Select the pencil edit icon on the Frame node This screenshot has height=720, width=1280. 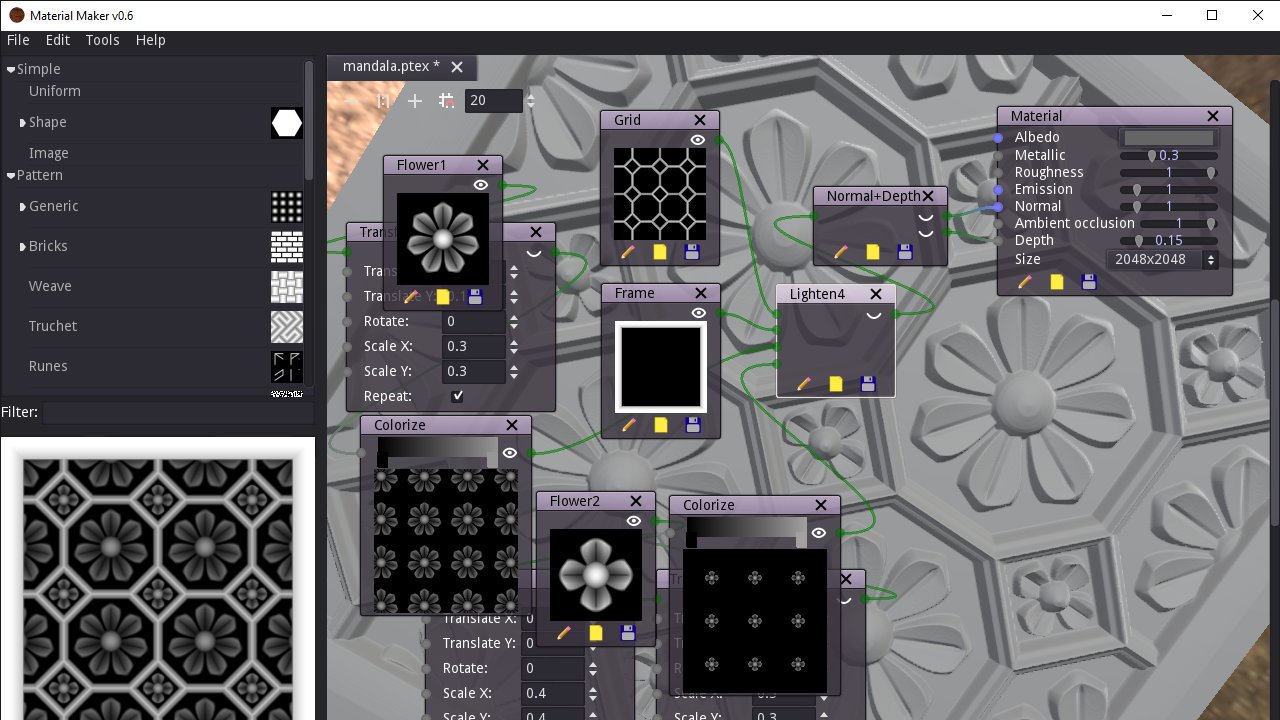point(628,424)
